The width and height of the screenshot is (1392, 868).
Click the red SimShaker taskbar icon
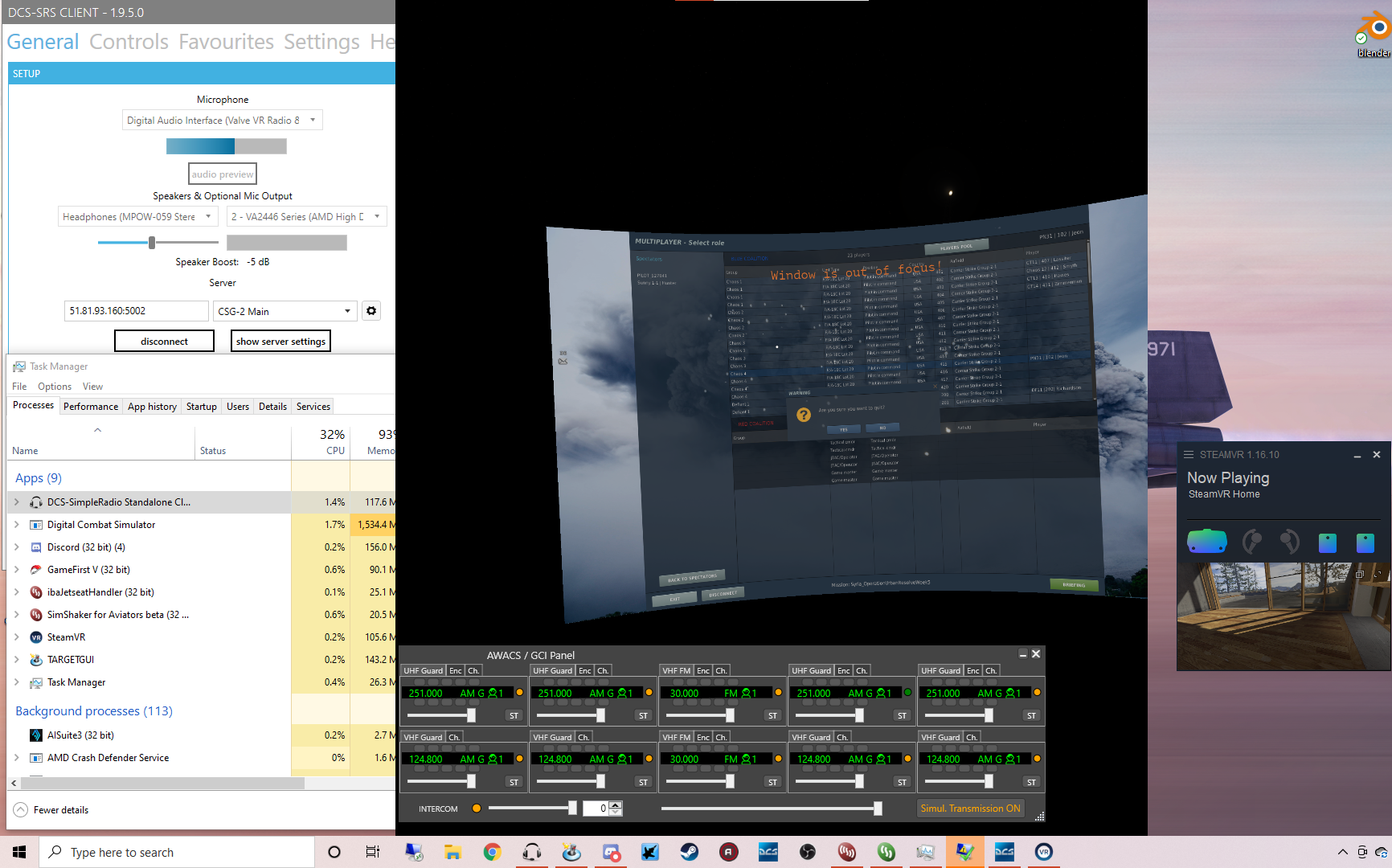[x=846, y=852]
